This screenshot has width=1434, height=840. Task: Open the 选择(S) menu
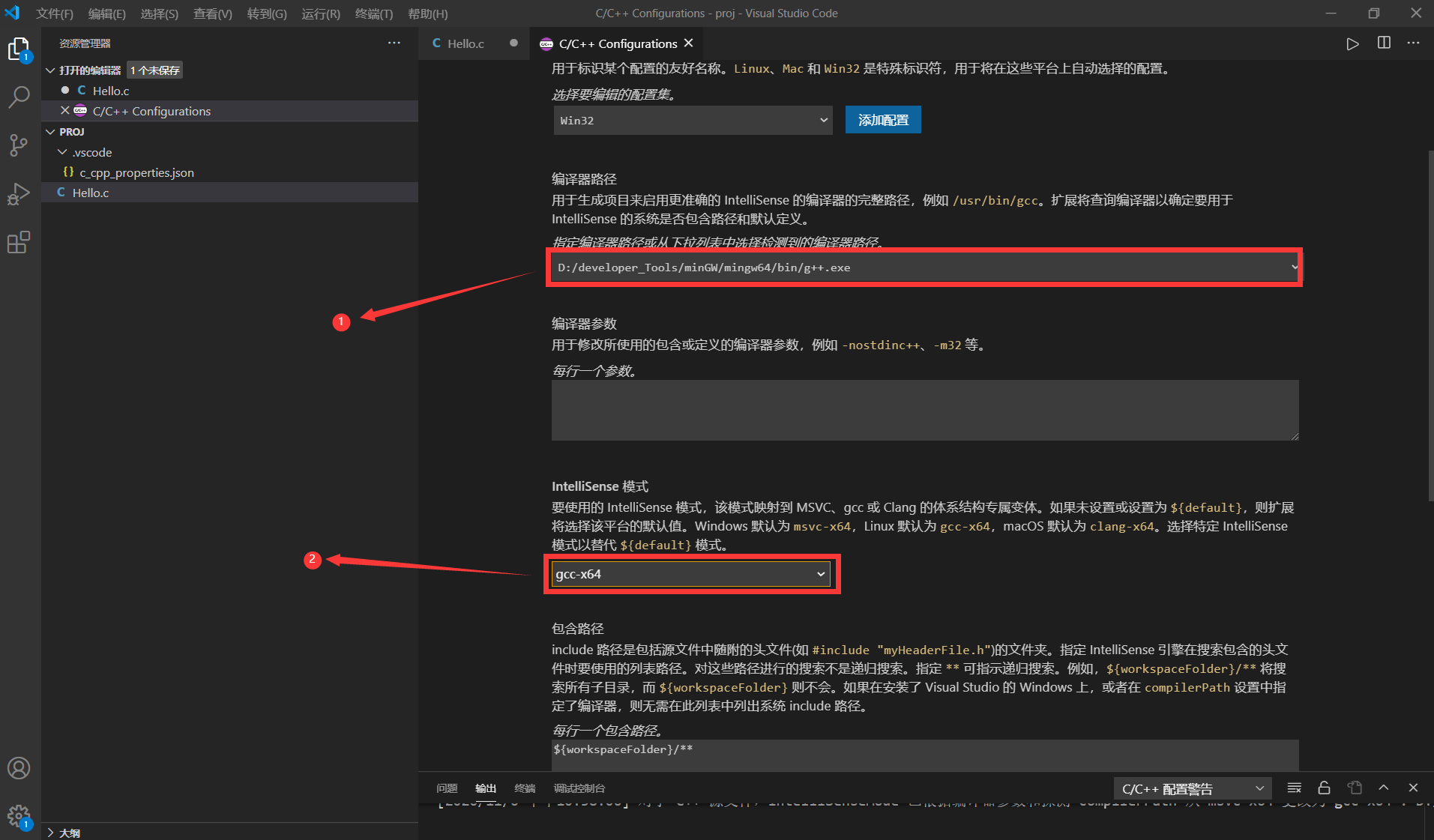coord(160,13)
